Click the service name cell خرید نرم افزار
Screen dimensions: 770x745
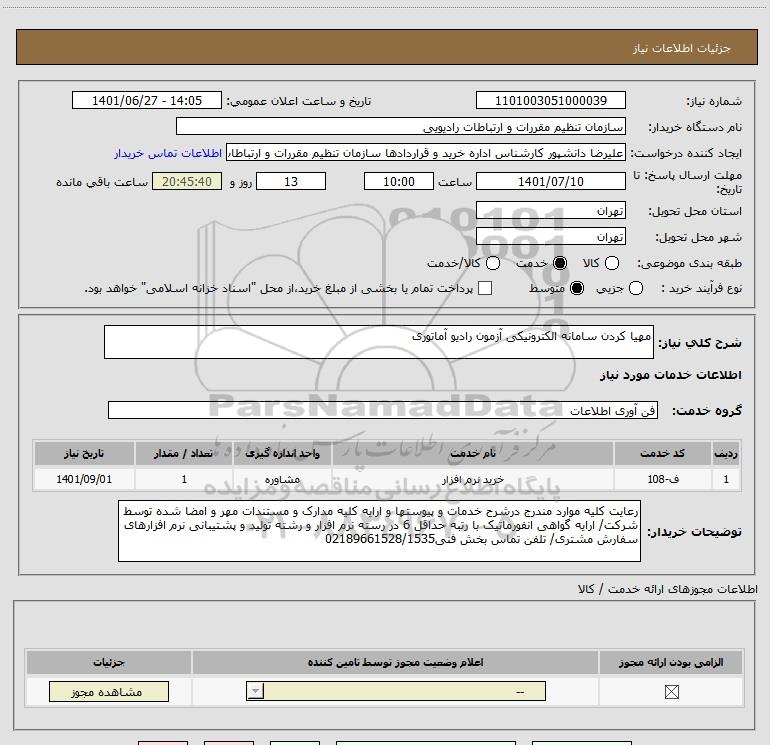click(x=472, y=479)
